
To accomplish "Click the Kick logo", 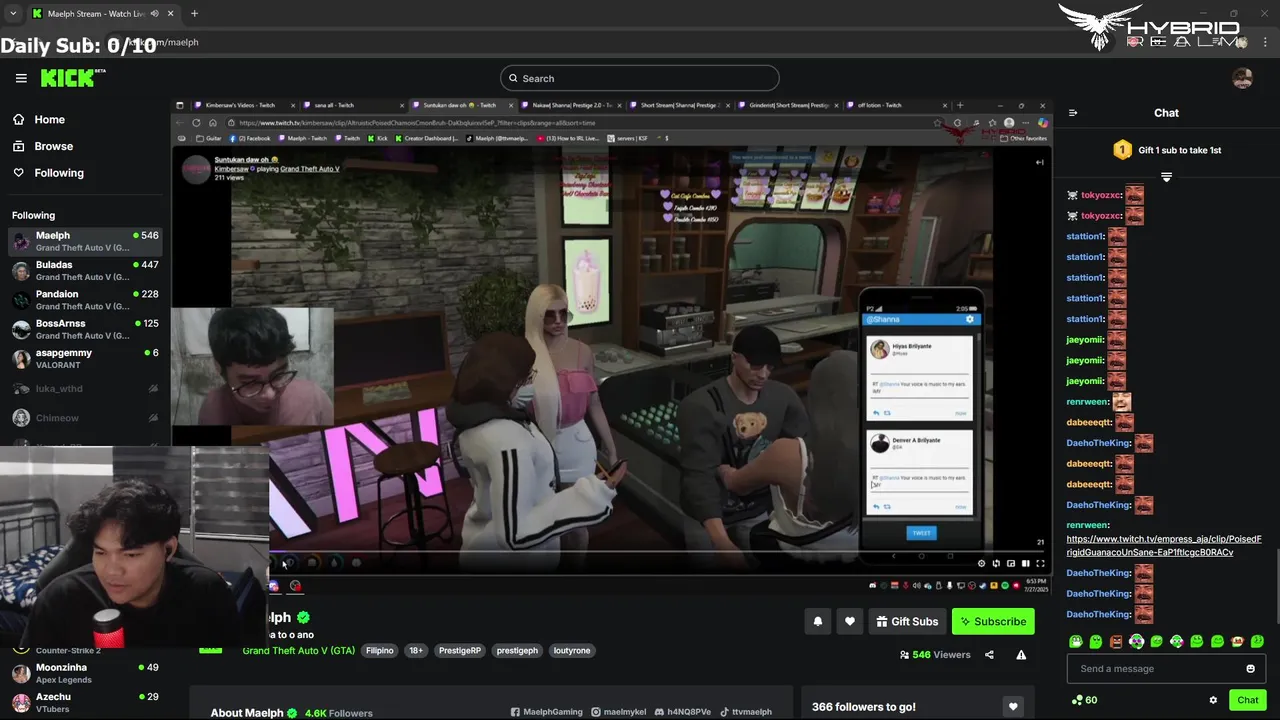I will tap(72, 78).
